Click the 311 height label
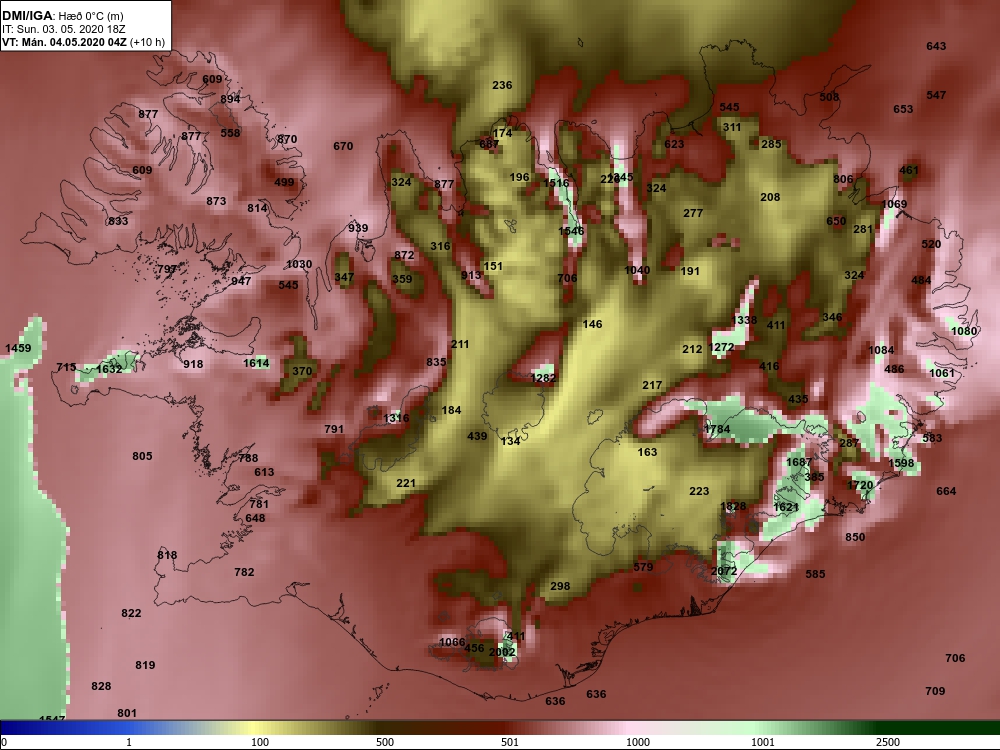This screenshot has width=1000, height=750. (x=732, y=127)
